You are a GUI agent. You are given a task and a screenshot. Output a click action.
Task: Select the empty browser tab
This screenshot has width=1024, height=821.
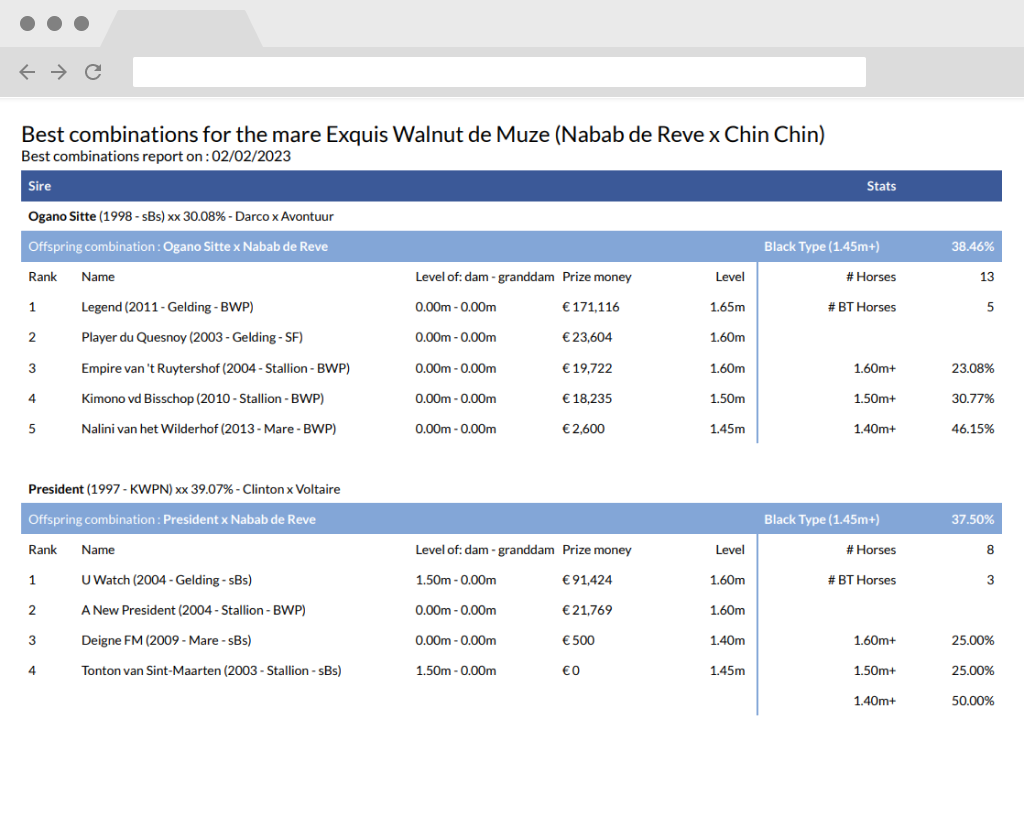[182, 29]
